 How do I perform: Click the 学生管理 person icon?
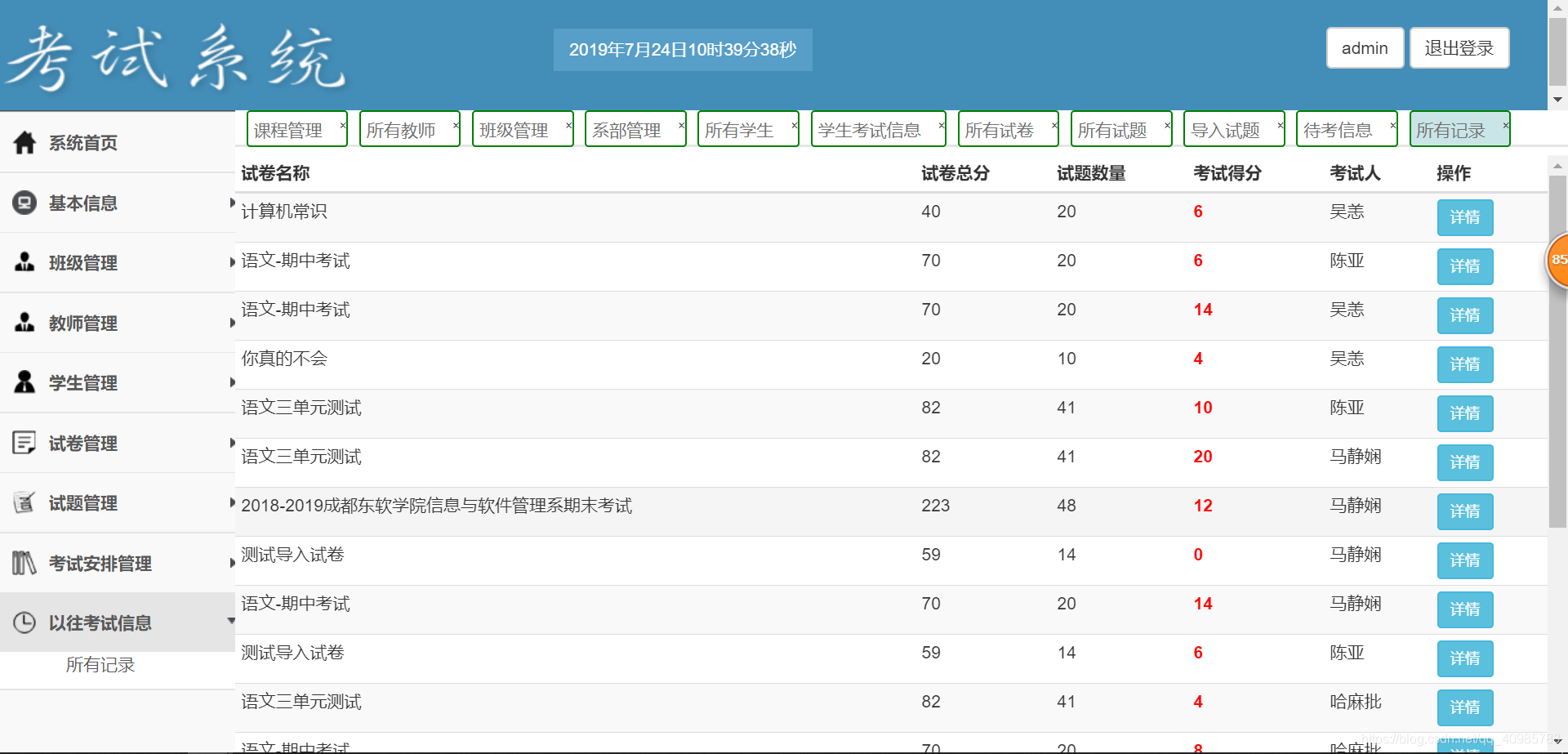tap(24, 382)
